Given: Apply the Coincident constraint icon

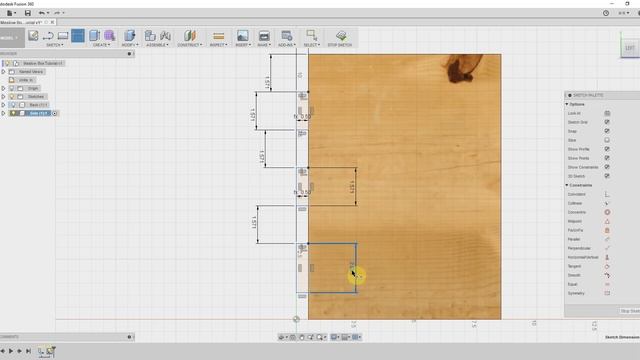Looking at the screenshot, I should coord(607,194).
